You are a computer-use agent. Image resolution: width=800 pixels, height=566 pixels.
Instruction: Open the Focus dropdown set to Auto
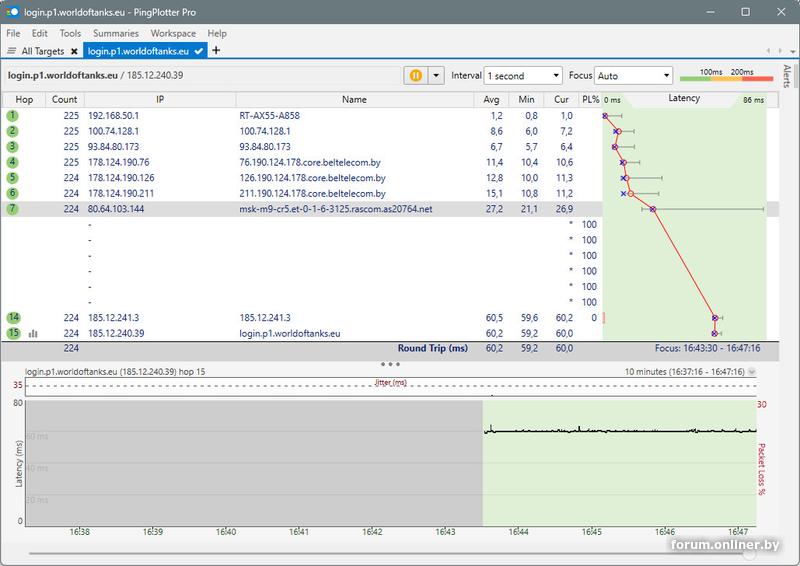[x=634, y=75]
